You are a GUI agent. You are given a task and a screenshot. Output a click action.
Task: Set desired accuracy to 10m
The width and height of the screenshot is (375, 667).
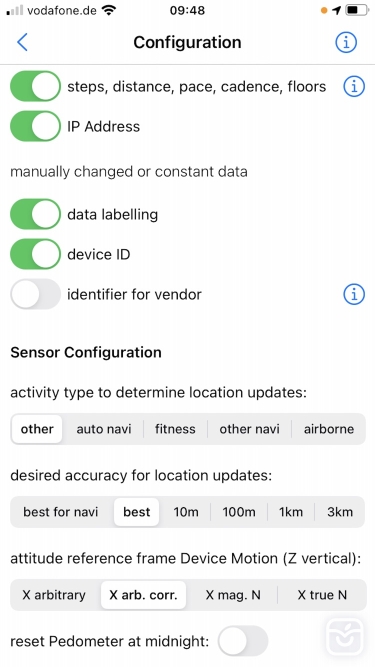(x=186, y=512)
